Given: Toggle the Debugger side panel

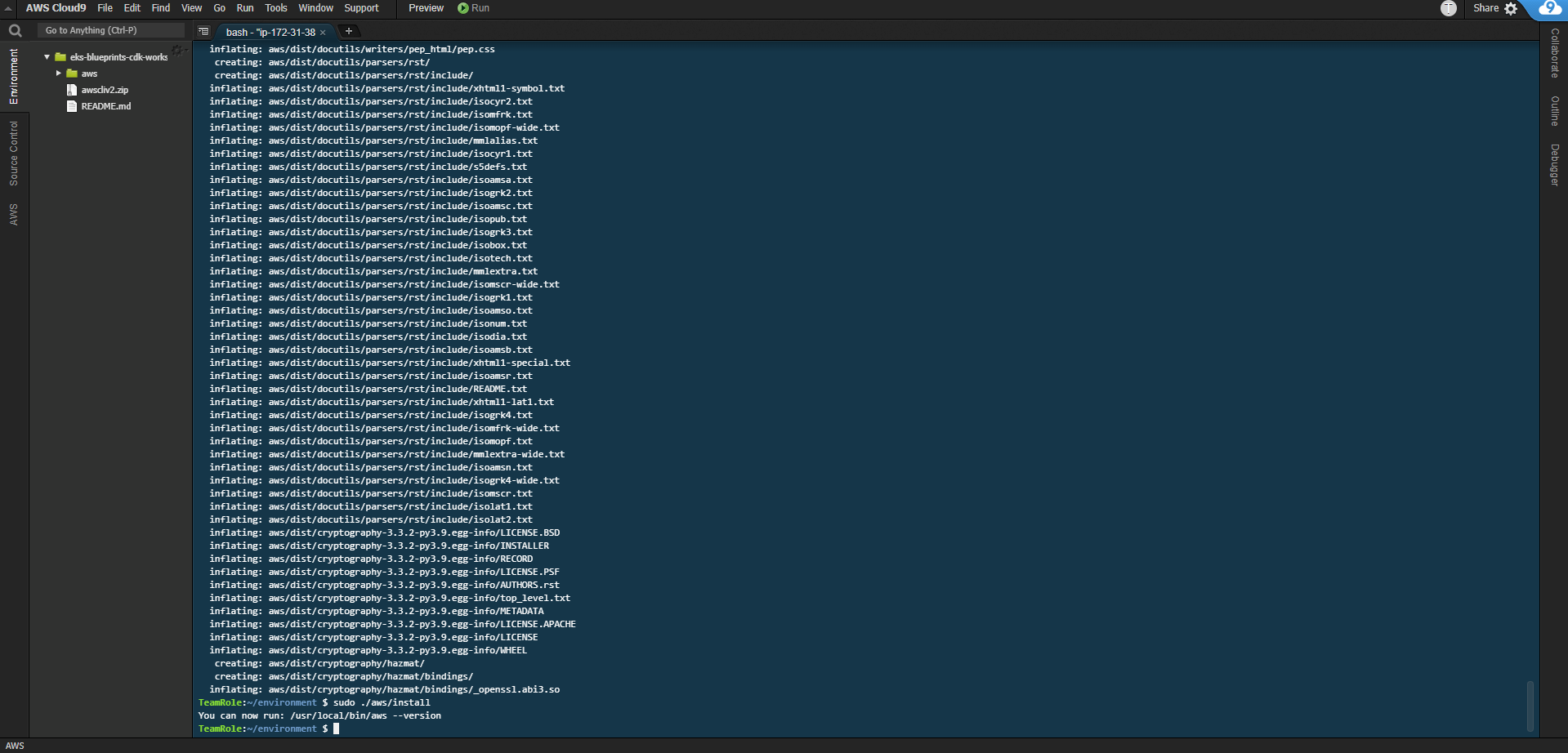Looking at the screenshot, I should tap(1554, 165).
